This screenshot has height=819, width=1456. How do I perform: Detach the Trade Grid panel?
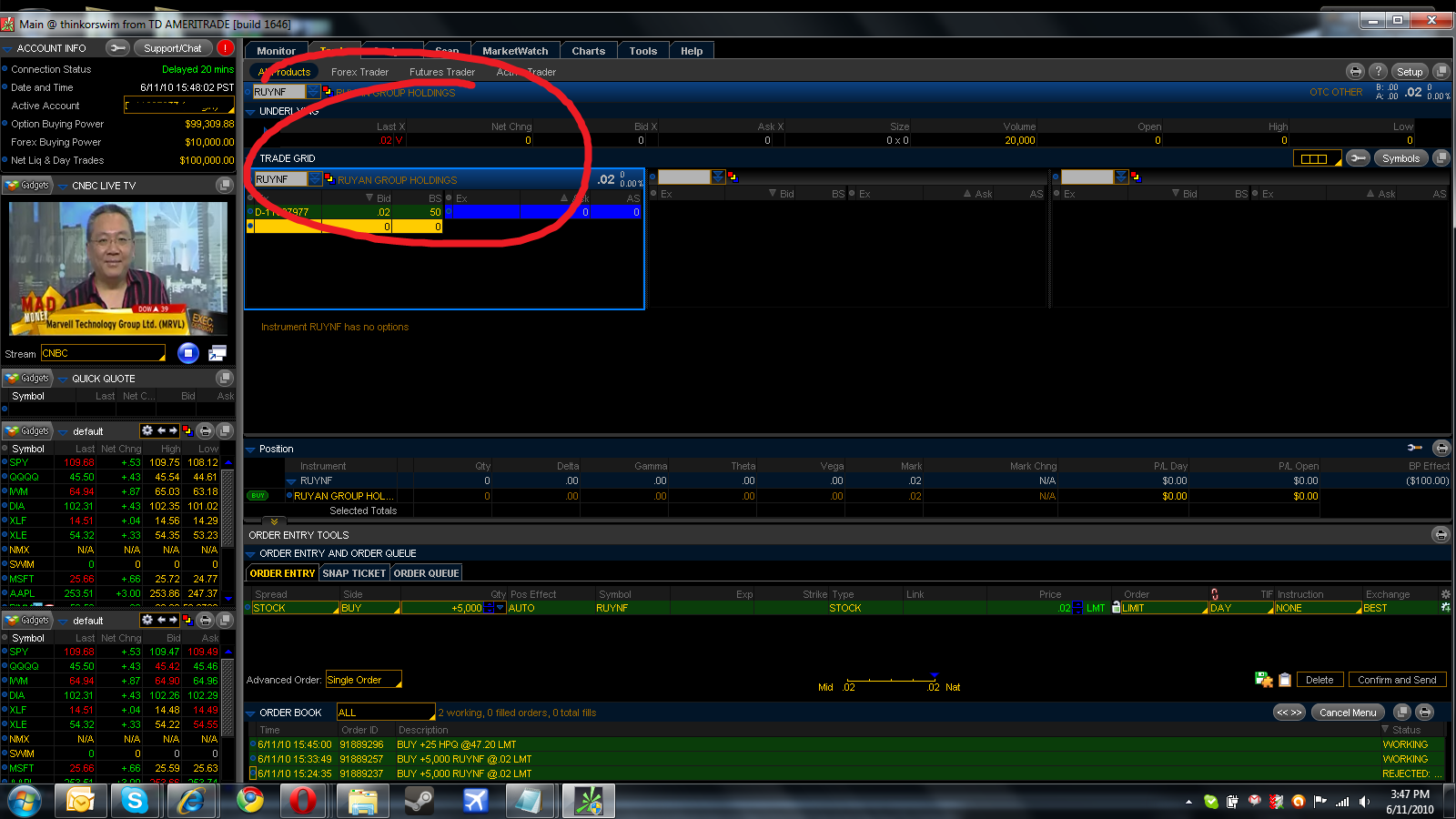[x=1441, y=158]
